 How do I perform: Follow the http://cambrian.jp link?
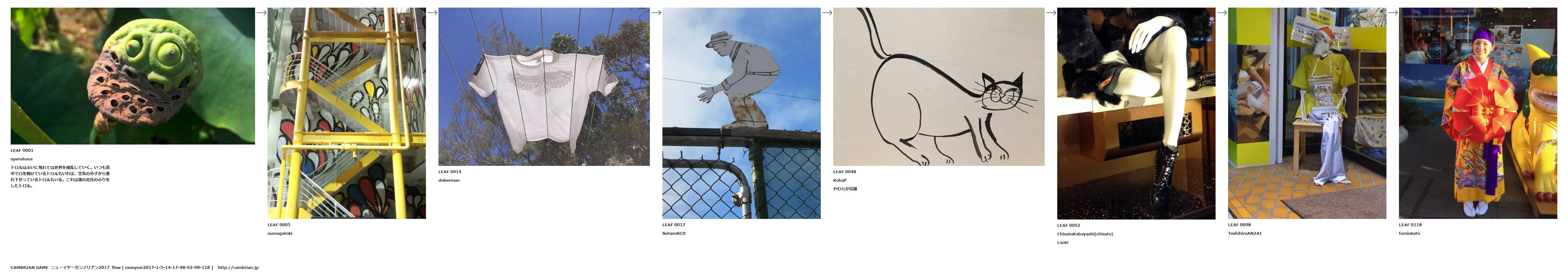(238, 267)
